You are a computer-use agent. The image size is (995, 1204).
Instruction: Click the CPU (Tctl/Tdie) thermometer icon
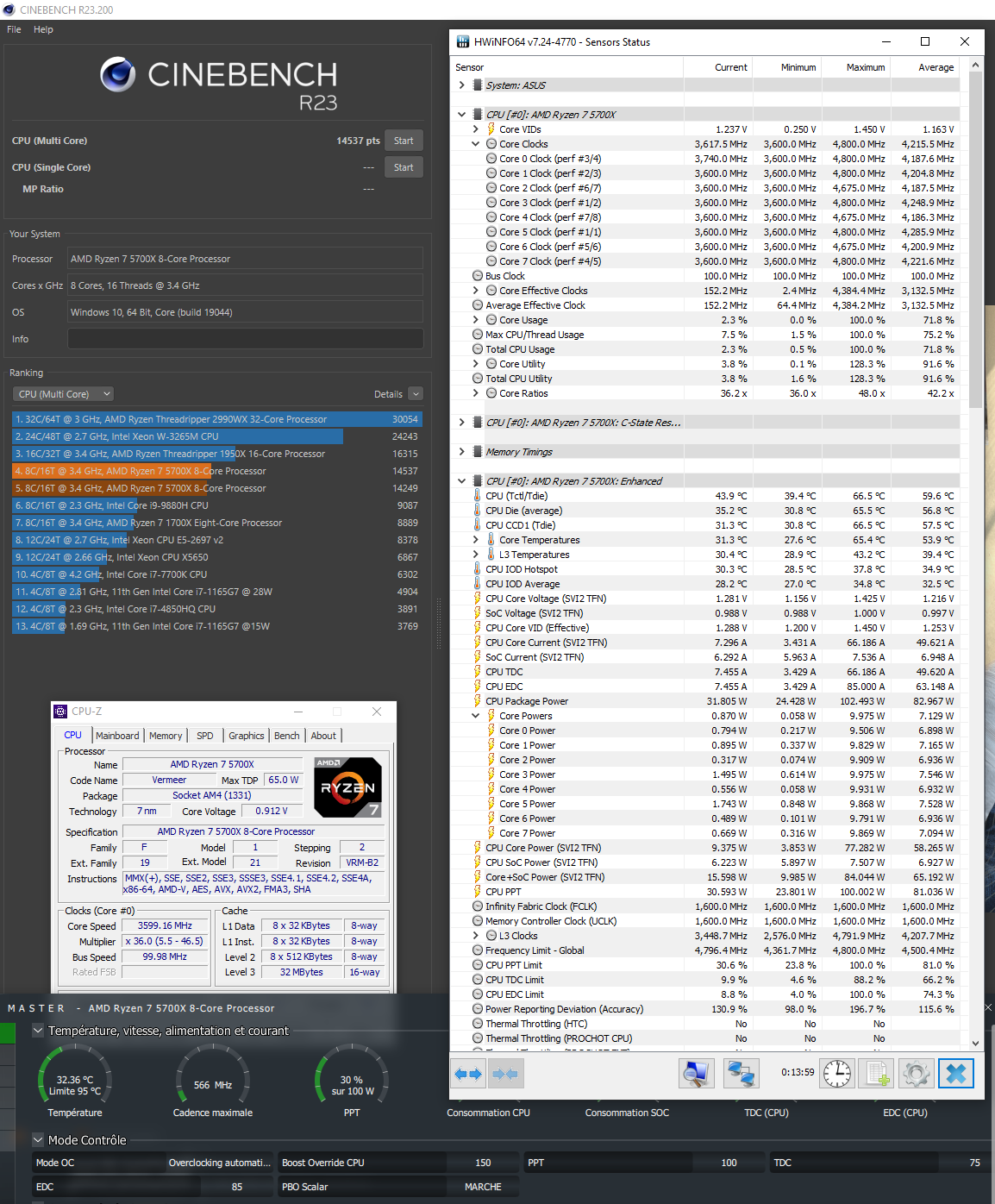point(477,496)
